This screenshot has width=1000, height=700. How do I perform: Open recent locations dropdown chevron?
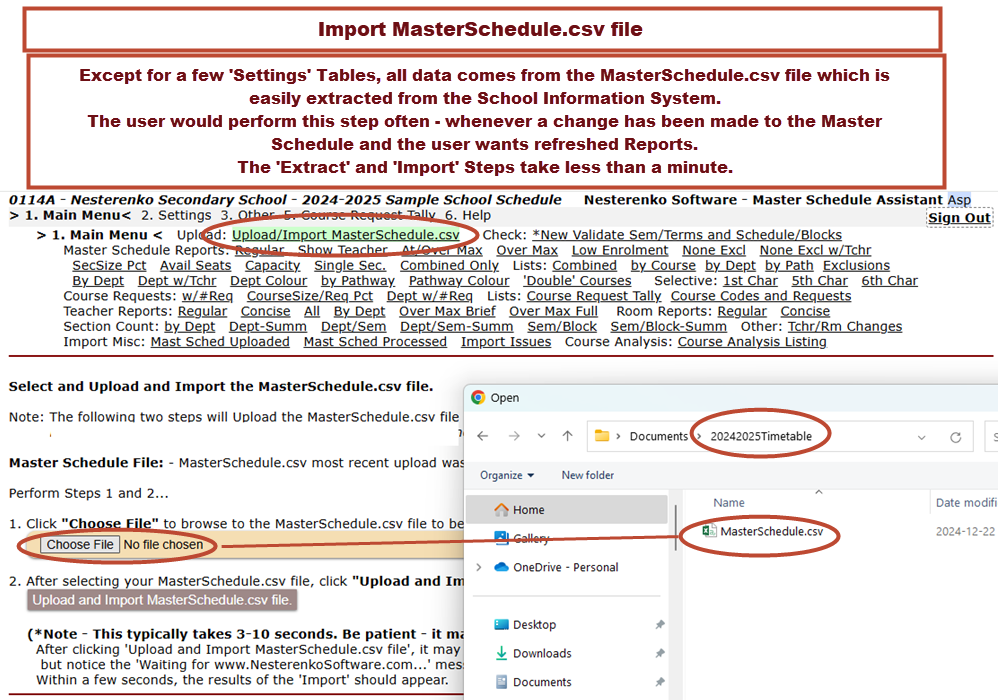(x=542, y=436)
